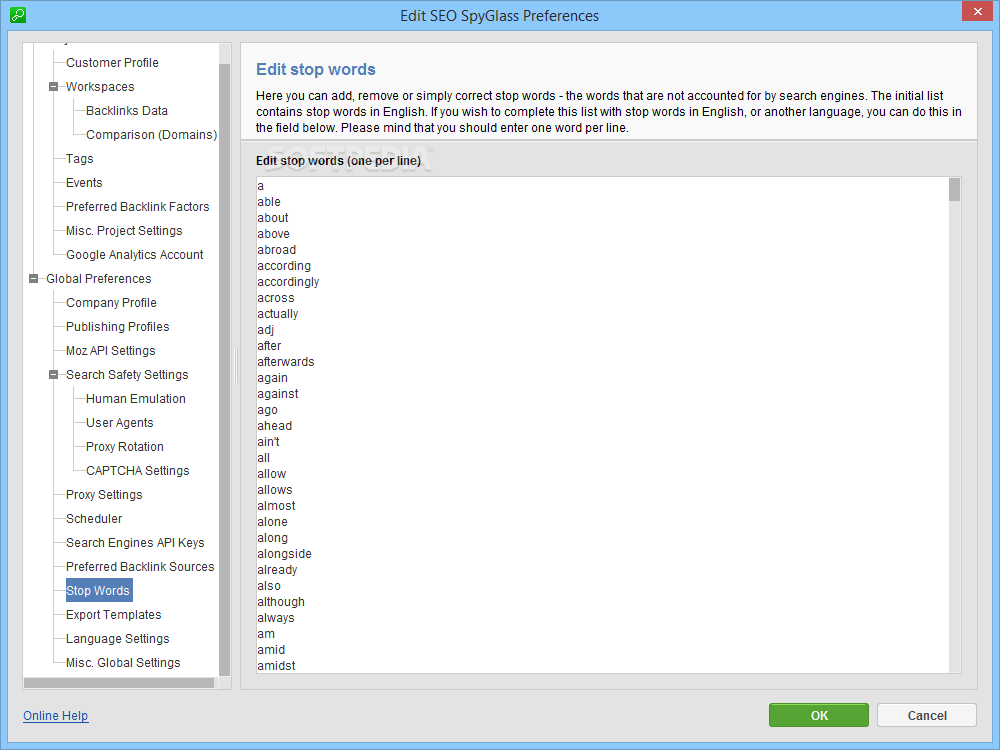
Task: Click the stop word 'alongside'
Action: click(284, 554)
